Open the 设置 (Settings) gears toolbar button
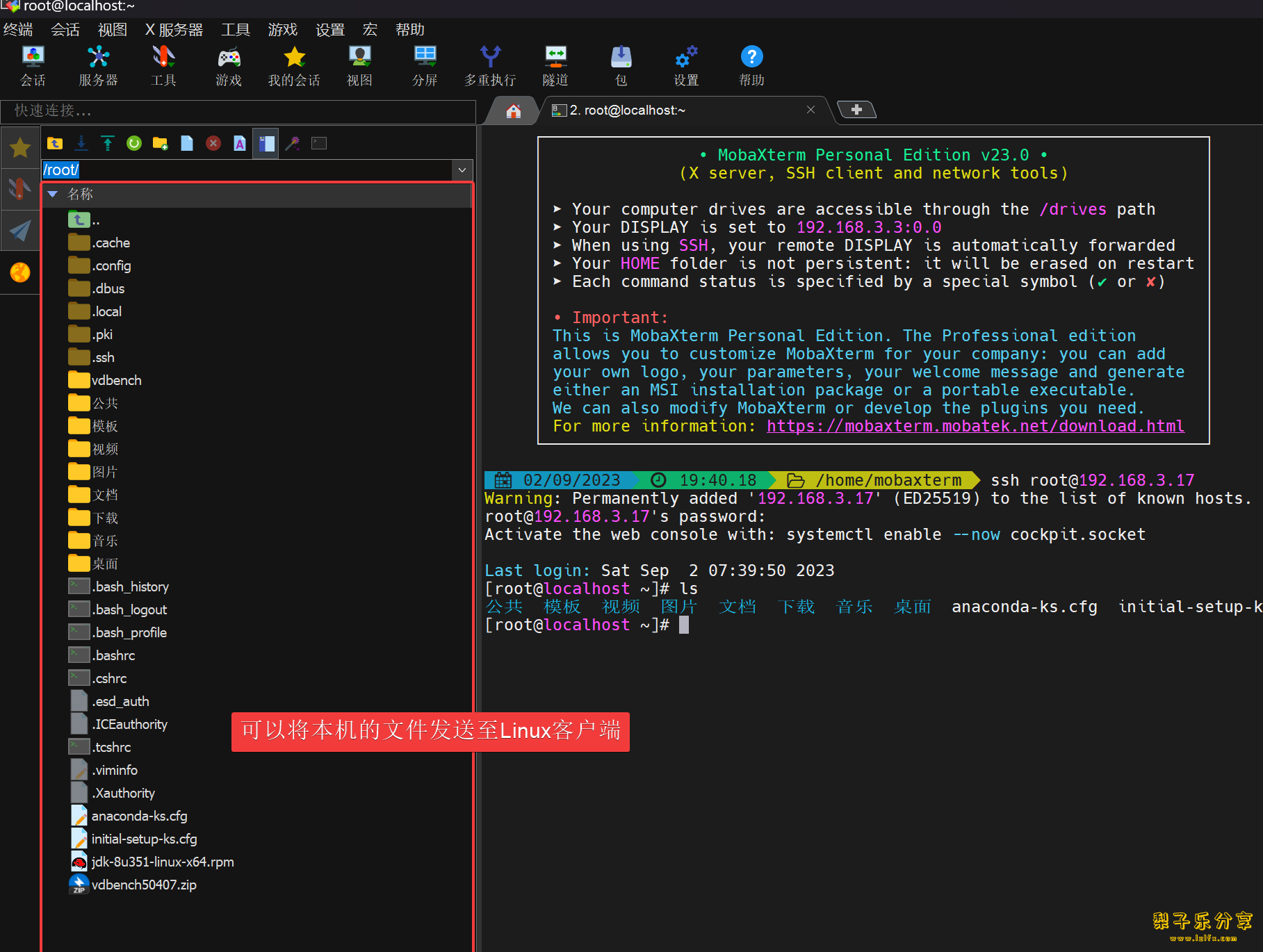Screen dimensions: 1263x952 [x=686, y=66]
